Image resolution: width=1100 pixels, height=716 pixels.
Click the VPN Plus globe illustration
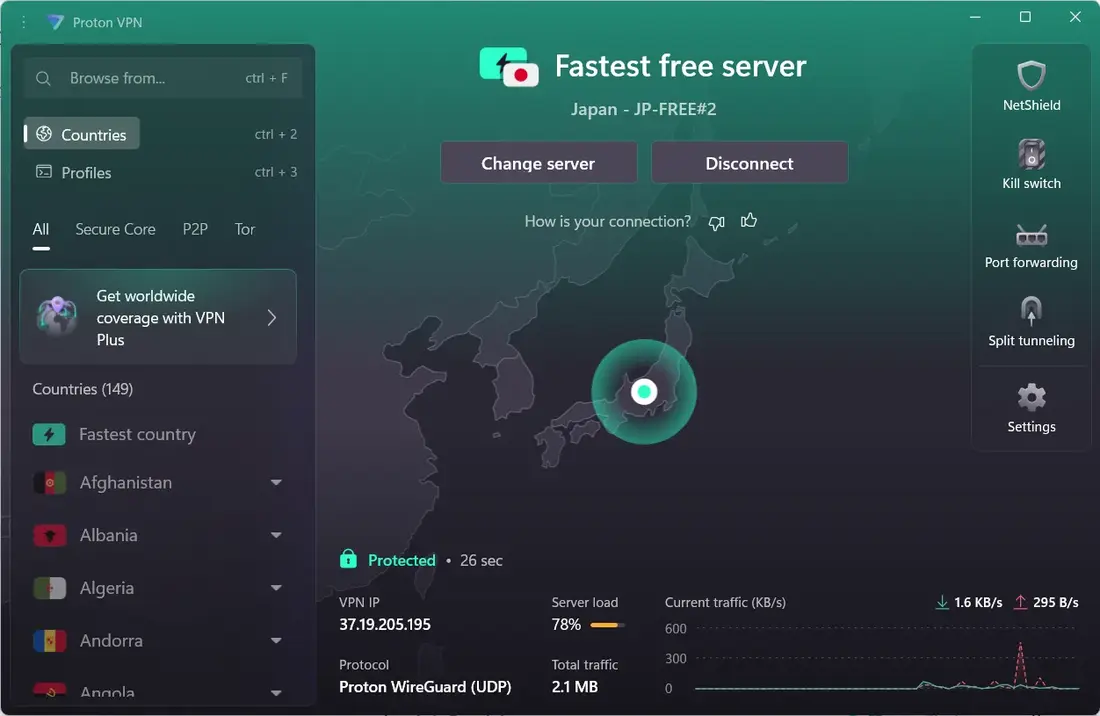pos(57,316)
